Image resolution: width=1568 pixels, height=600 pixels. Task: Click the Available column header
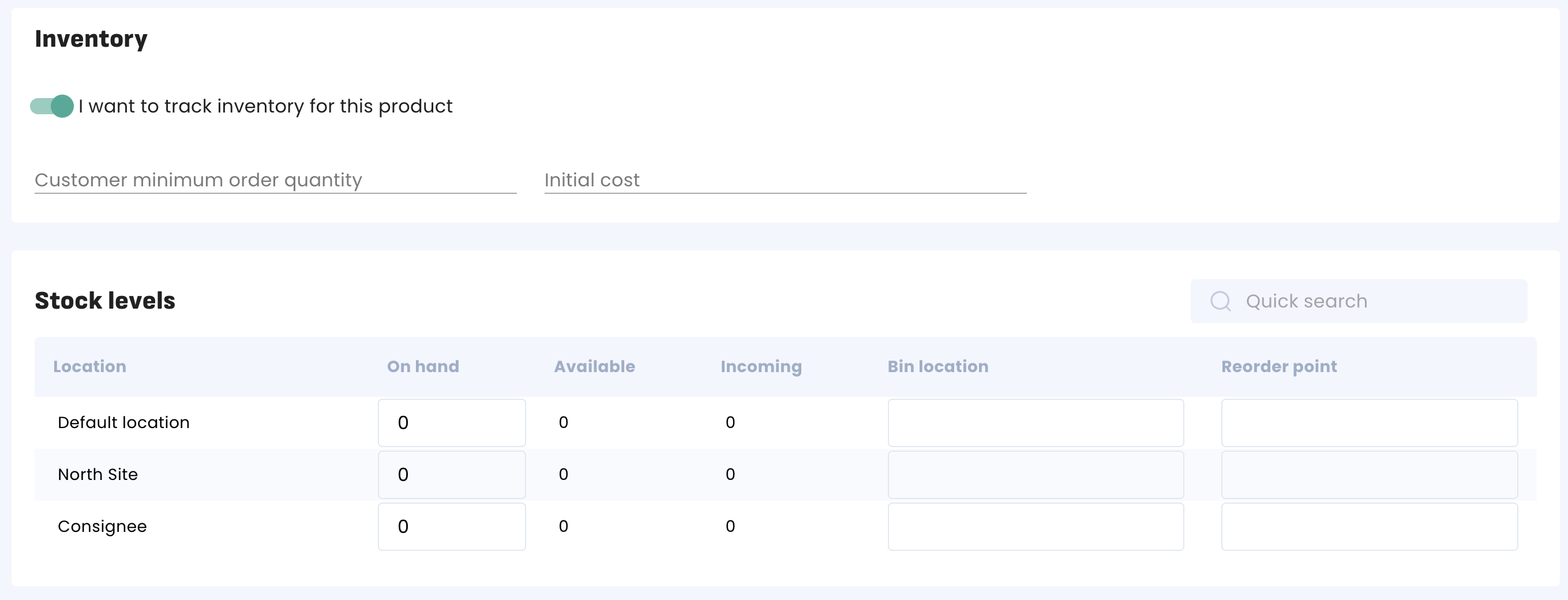pyautogui.click(x=594, y=366)
